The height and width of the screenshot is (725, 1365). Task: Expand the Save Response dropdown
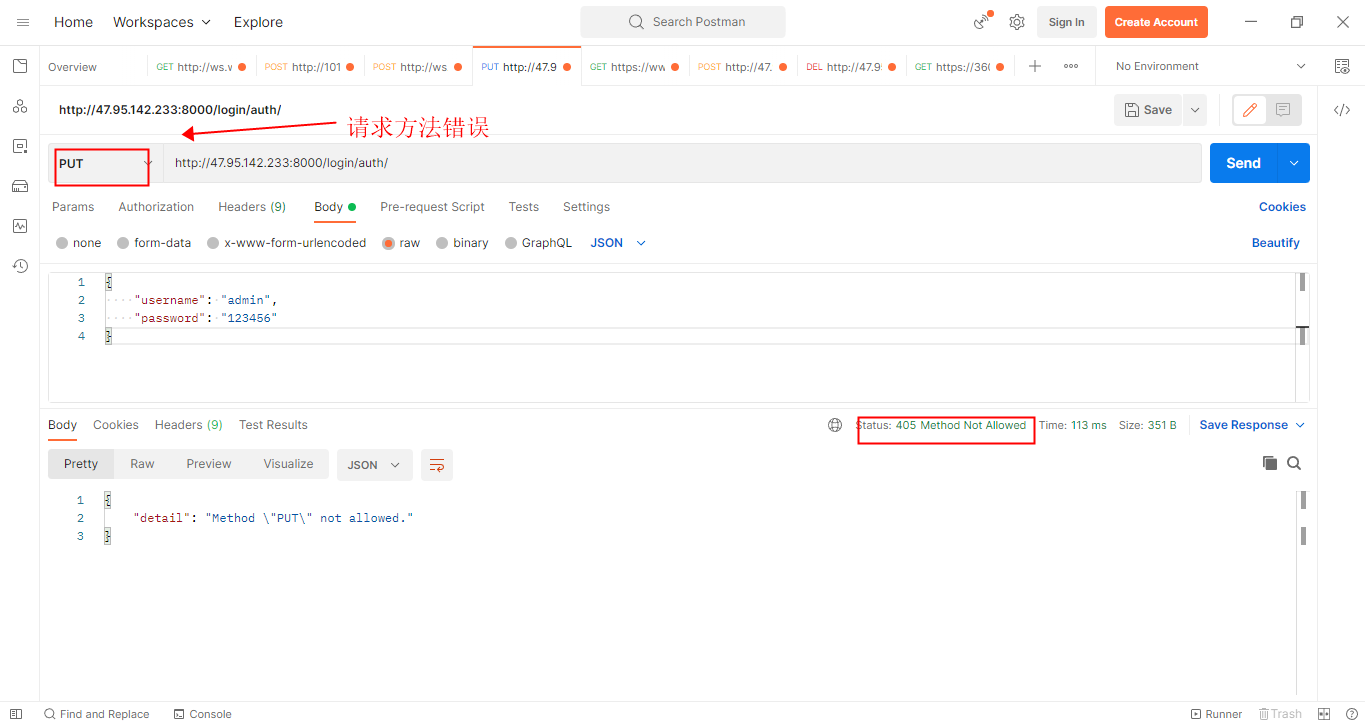point(1252,425)
